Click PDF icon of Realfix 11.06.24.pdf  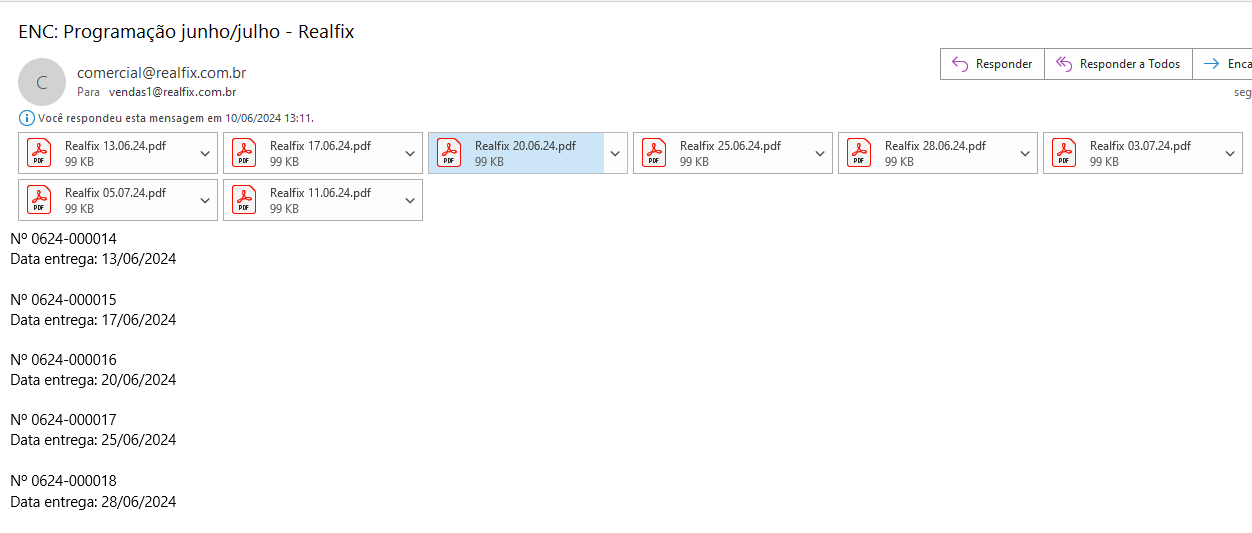point(244,200)
